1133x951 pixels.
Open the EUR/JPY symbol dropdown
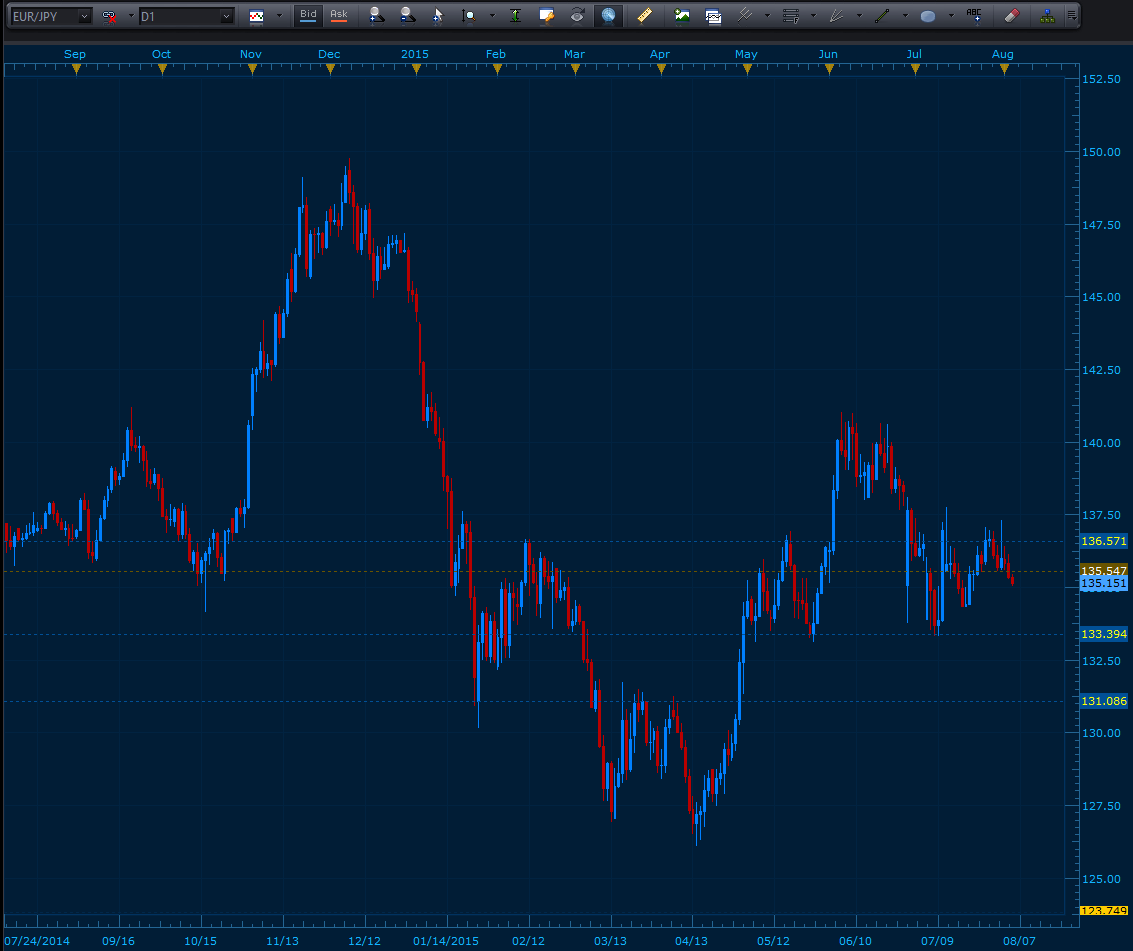point(83,16)
